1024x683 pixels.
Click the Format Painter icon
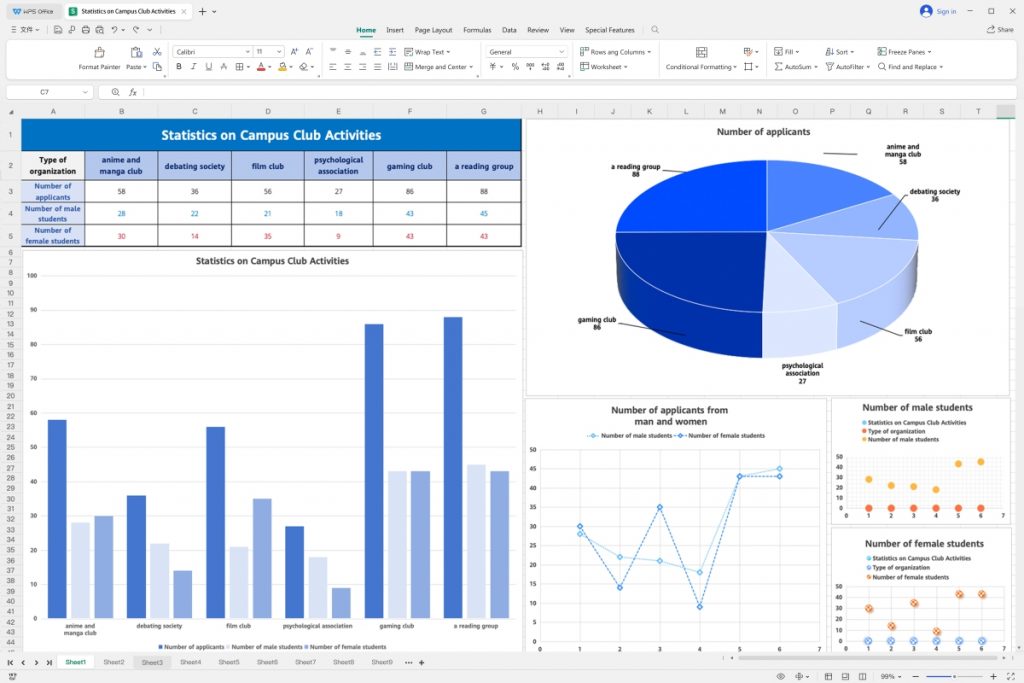point(99,52)
